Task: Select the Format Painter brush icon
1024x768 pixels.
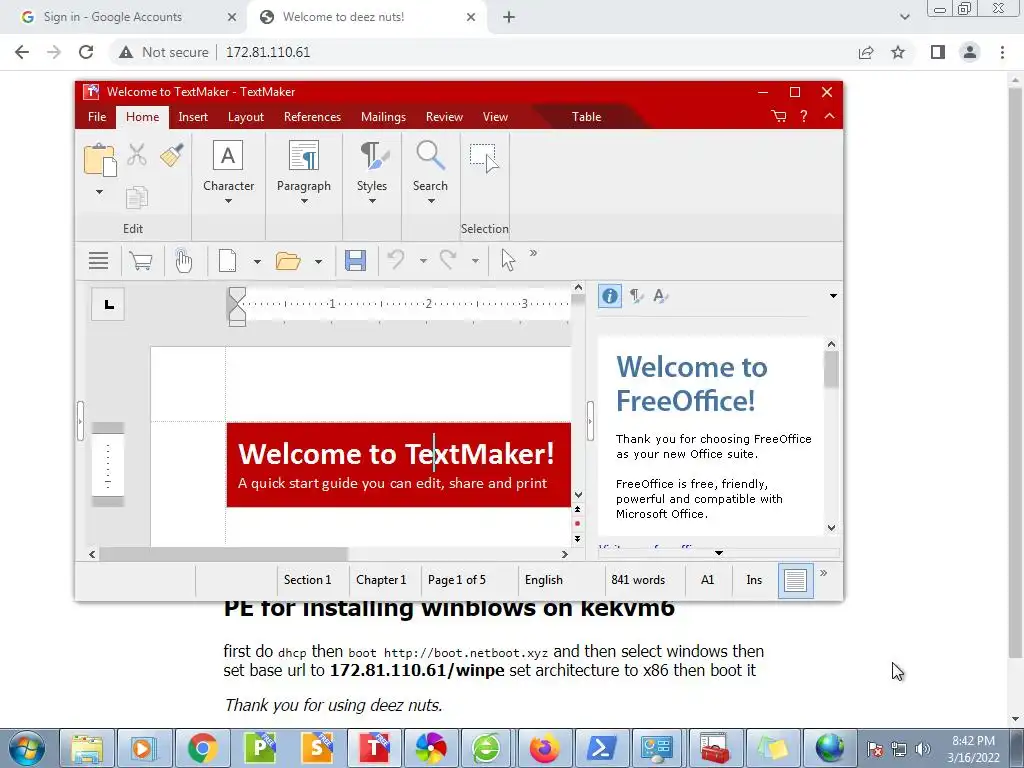Action: tap(172, 155)
